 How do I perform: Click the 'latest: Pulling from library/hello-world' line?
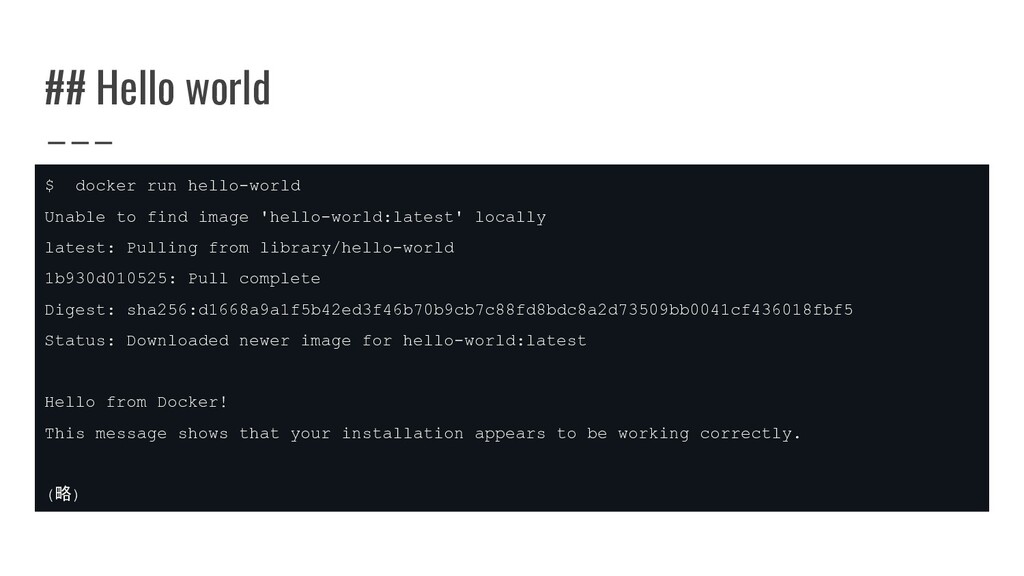(249, 248)
